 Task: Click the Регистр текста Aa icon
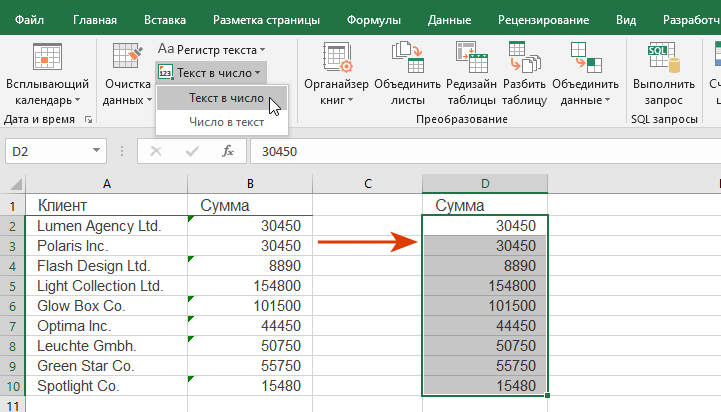click(x=166, y=49)
